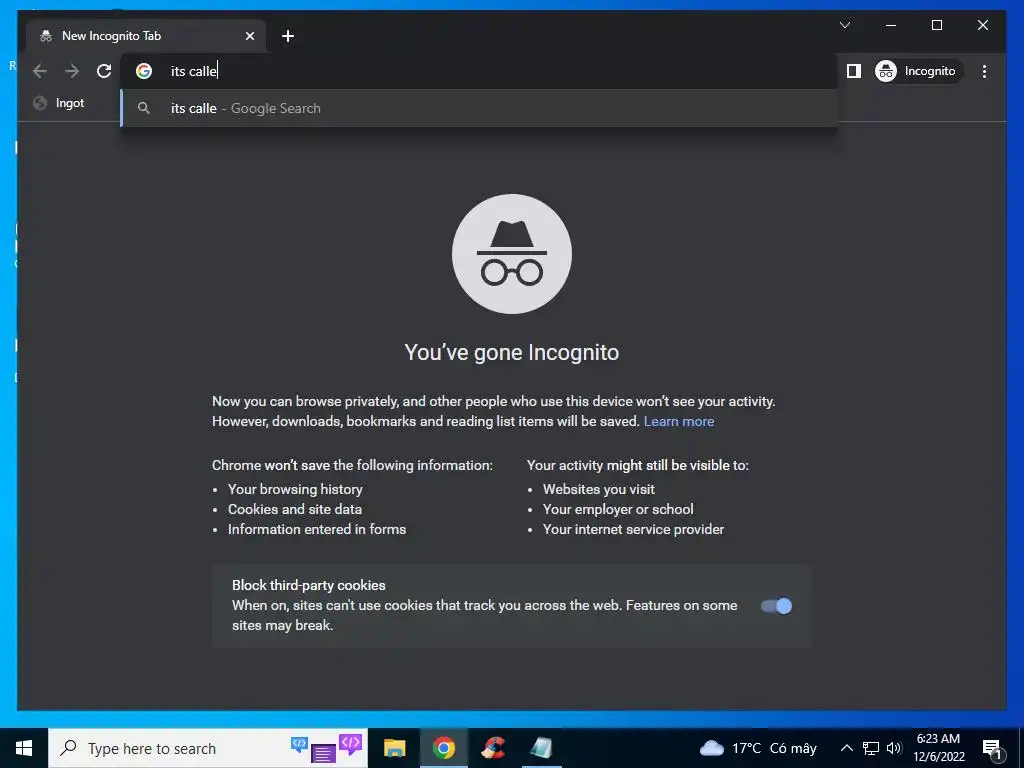
Task: Select 'its calle - Google Search' suggestion
Action: 479,108
